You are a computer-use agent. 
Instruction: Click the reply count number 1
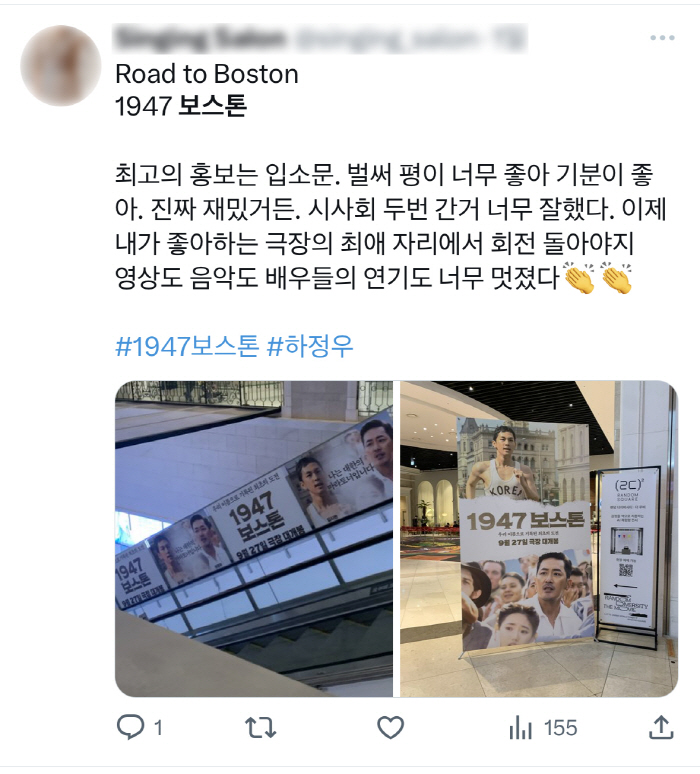[x=158, y=728]
